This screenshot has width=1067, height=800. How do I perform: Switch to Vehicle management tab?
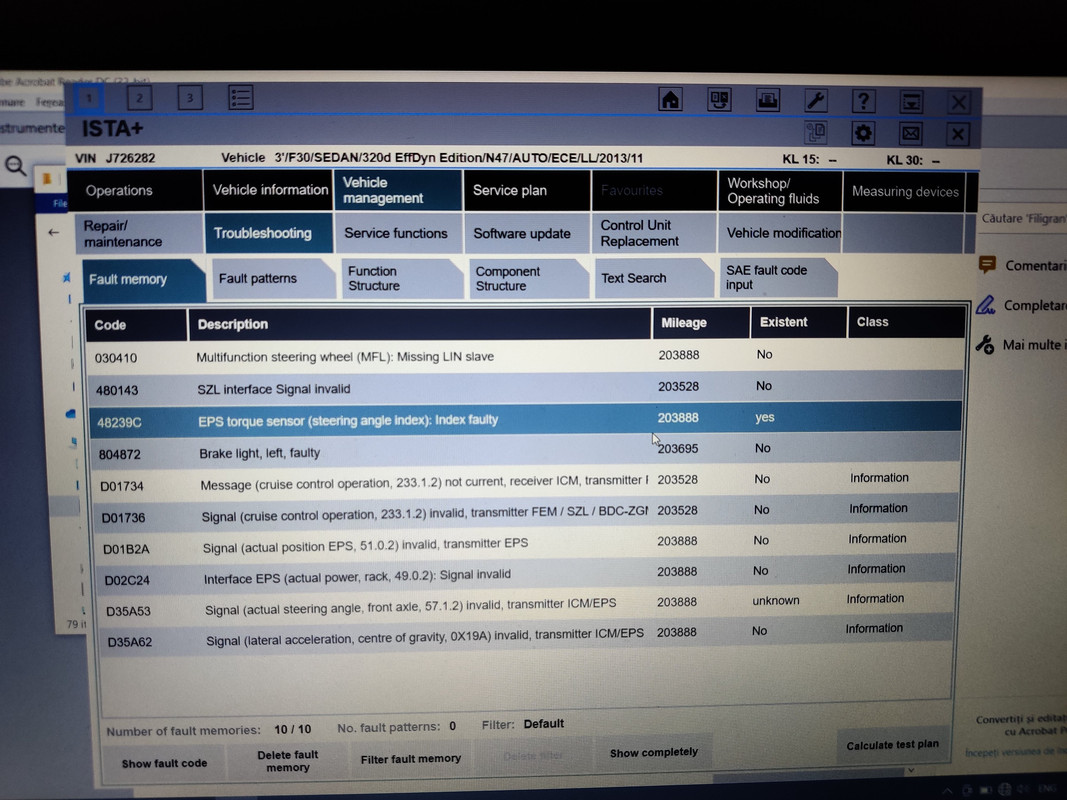point(398,190)
